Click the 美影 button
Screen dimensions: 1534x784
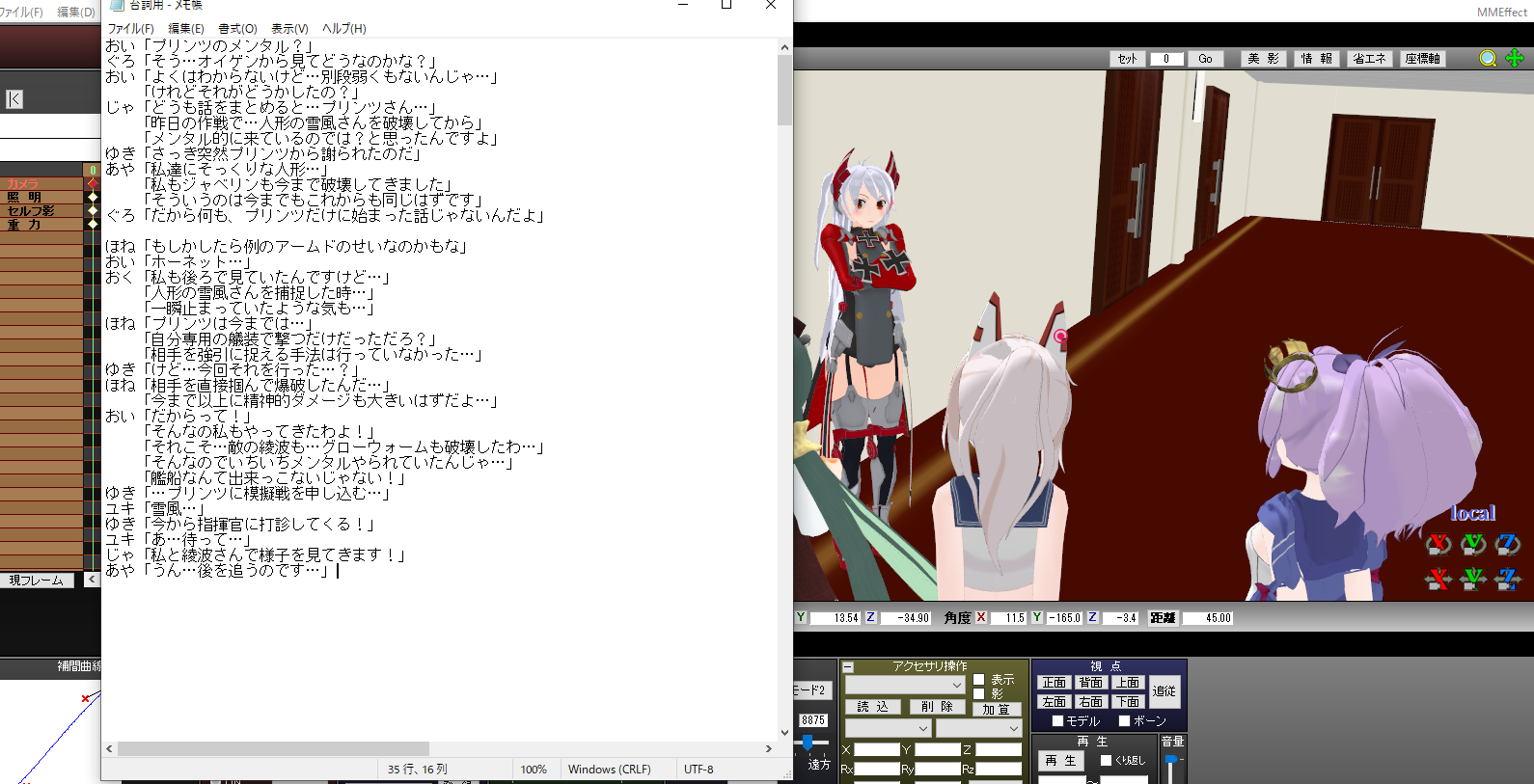coord(1264,59)
